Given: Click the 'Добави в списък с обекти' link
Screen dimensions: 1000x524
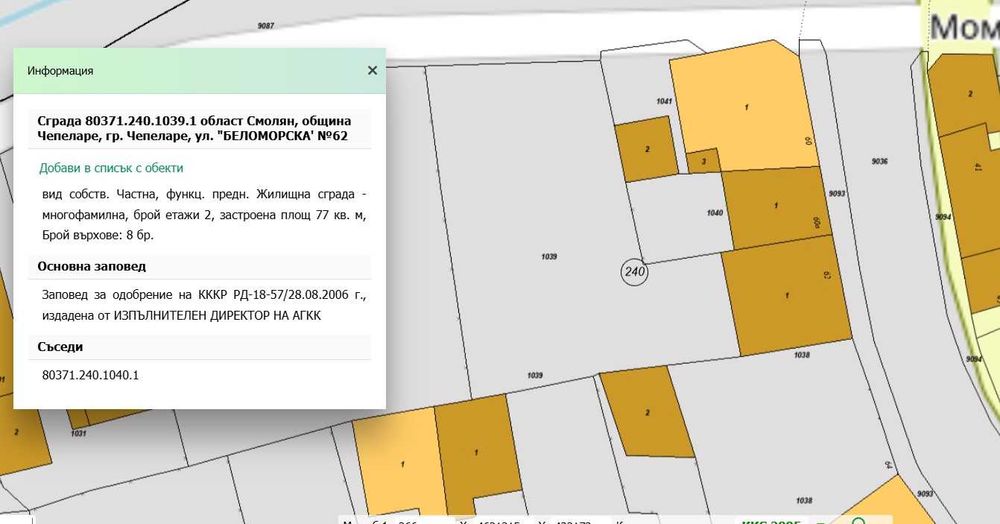Looking at the screenshot, I should pos(111,168).
